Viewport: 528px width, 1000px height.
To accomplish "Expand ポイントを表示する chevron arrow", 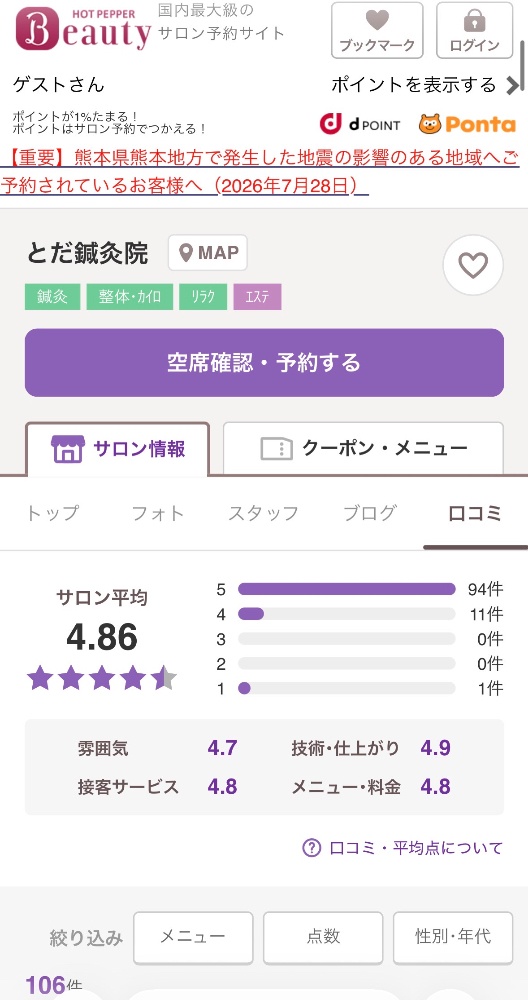I will 513,85.
